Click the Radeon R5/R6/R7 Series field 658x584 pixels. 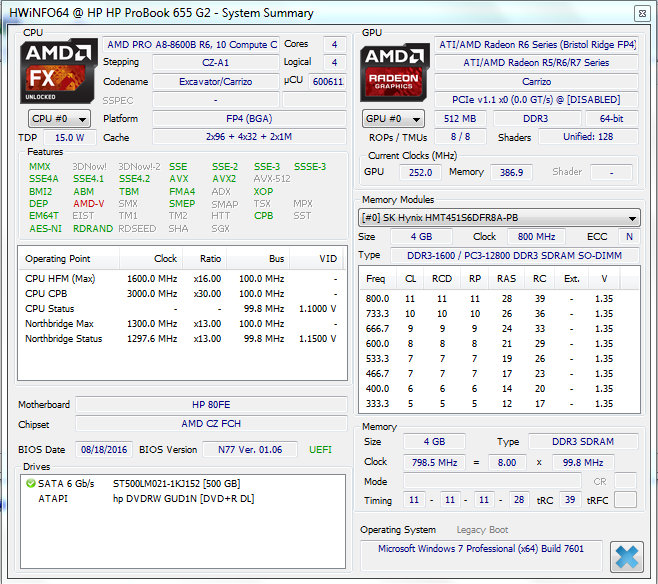537,63
